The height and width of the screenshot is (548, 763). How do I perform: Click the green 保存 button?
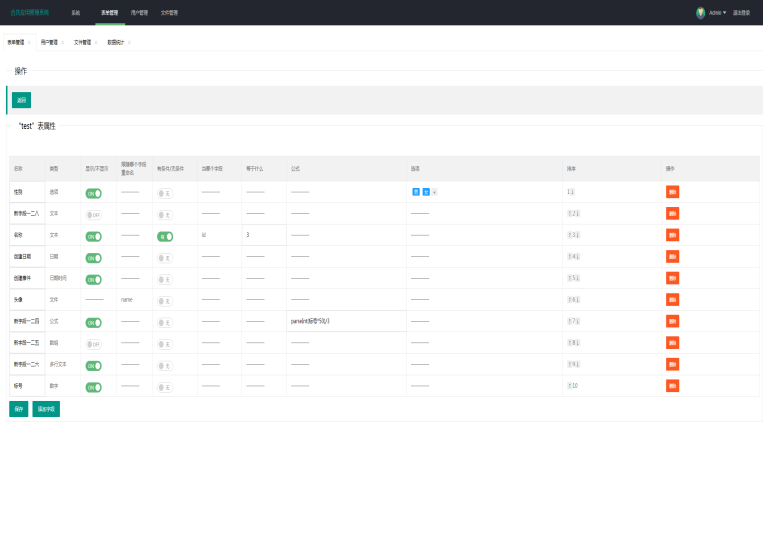(19, 408)
